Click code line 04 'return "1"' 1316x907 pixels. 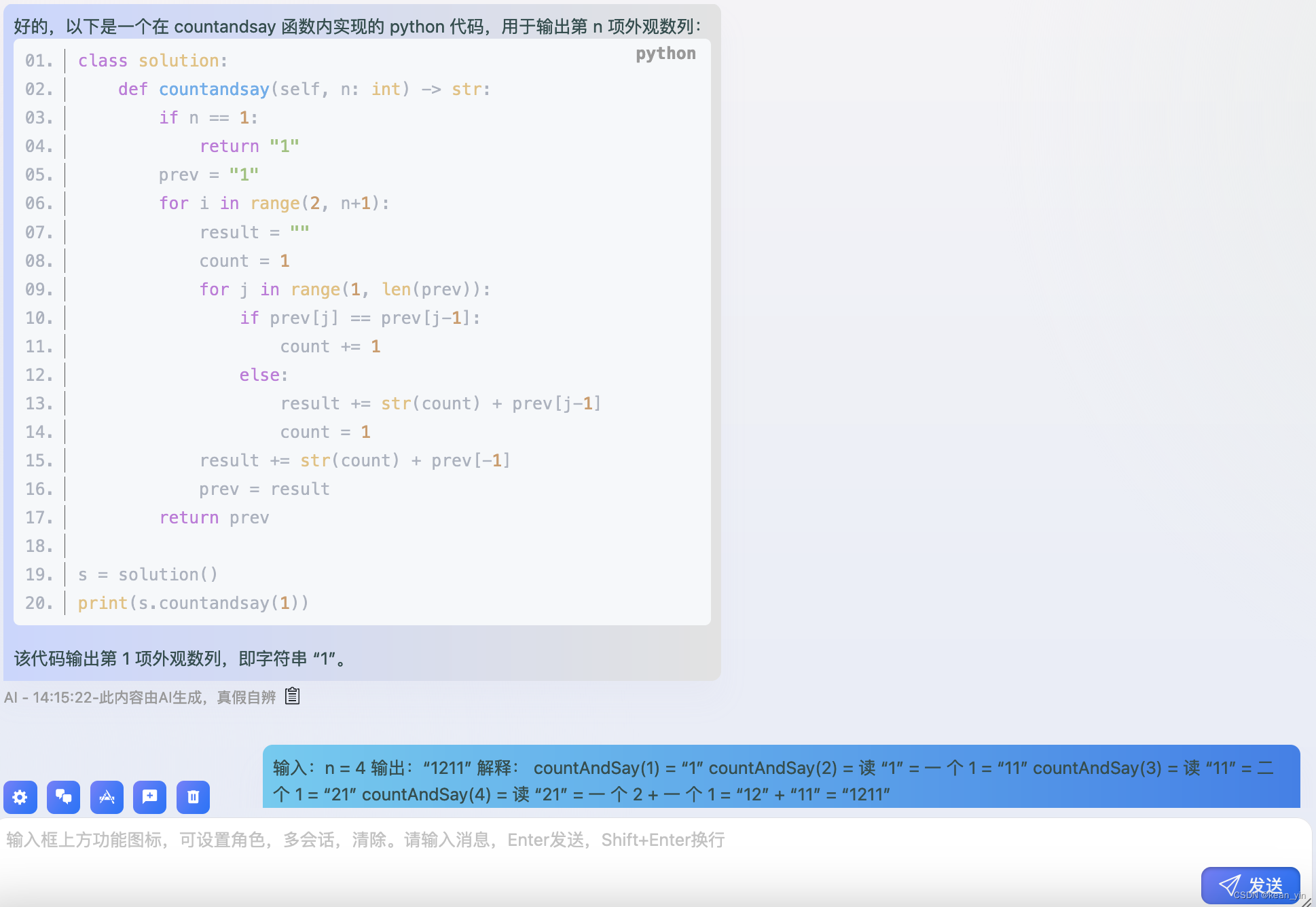pyautogui.click(x=249, y=147)
